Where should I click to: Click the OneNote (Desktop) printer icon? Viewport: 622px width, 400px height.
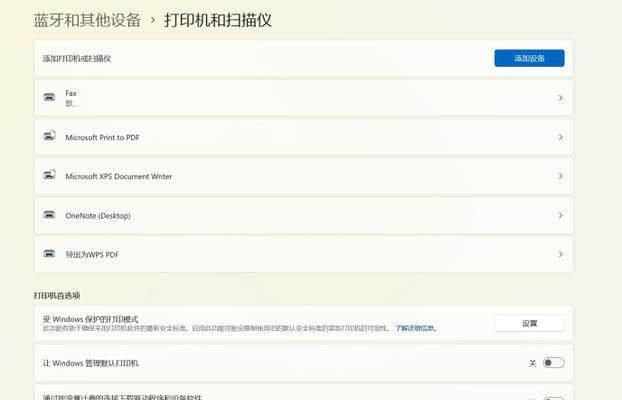(49, 215)
